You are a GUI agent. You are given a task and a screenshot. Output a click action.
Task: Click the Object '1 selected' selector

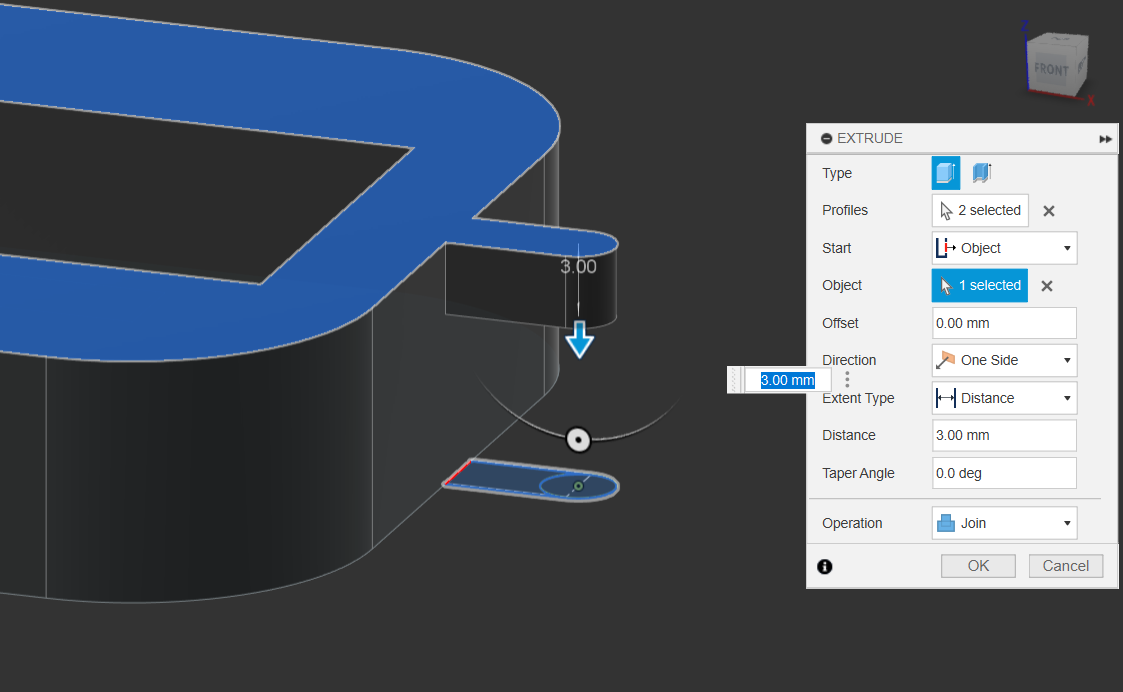tap(979, 285)
